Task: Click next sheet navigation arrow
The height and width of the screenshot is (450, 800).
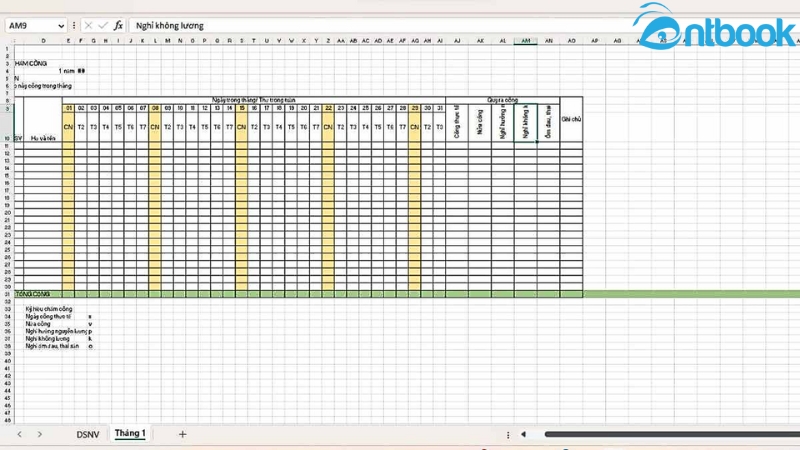Action: pyautogui.click(x=40, y=435)
